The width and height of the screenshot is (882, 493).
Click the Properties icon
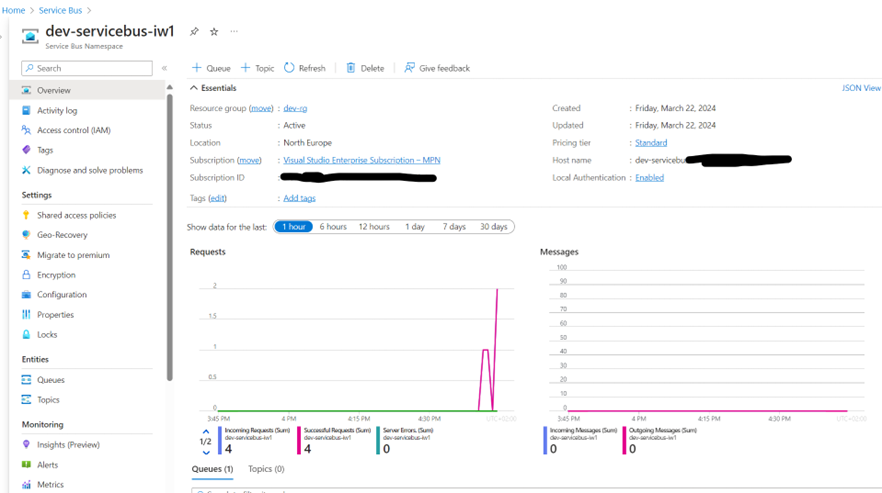[x=26, y=315]
